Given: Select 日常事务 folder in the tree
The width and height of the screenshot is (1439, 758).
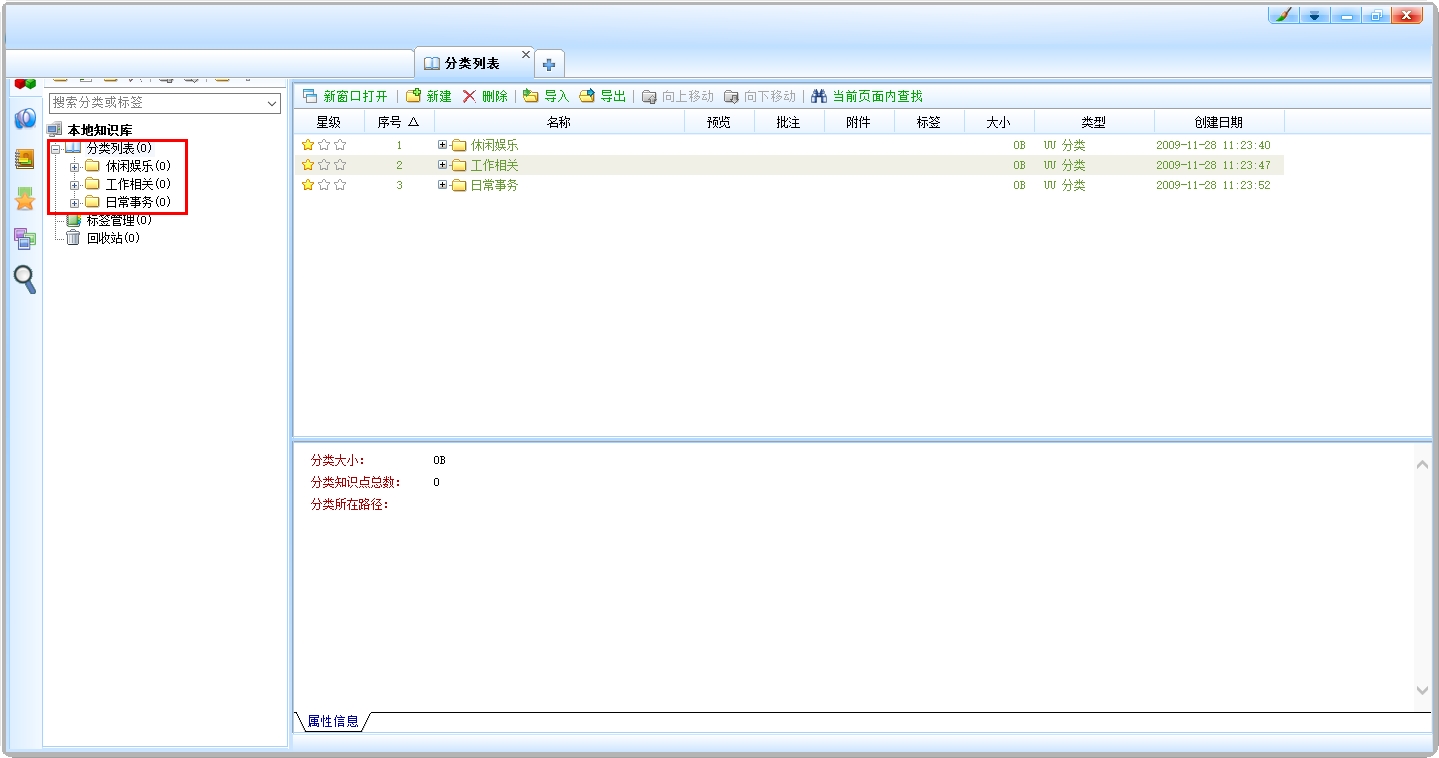Looking at the screenshot, I should pyautogui.click(x=128, y=202).
